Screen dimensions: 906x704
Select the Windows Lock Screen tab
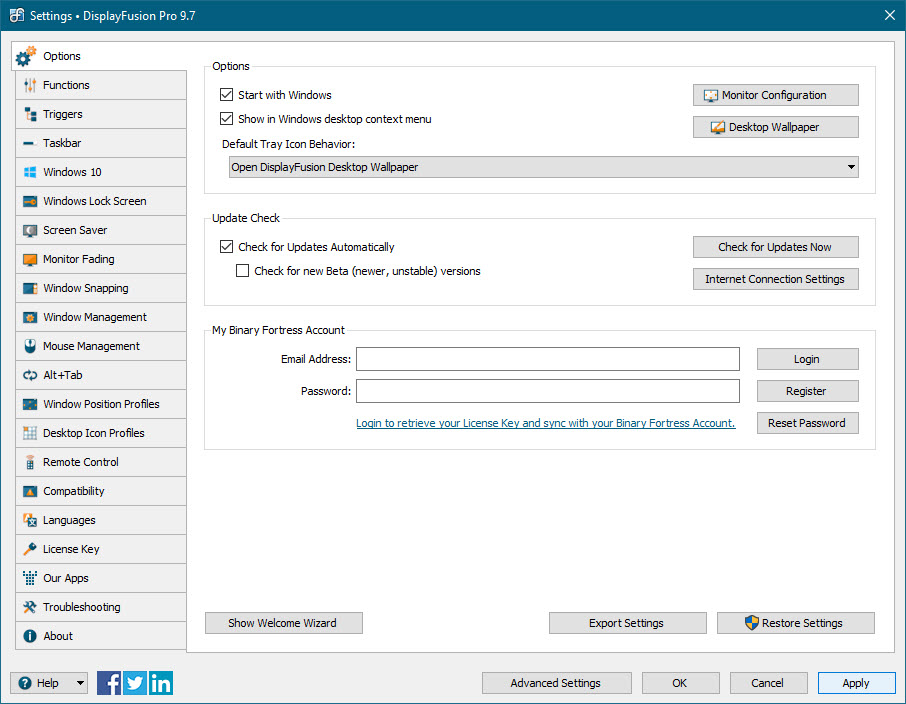(101, 201)
